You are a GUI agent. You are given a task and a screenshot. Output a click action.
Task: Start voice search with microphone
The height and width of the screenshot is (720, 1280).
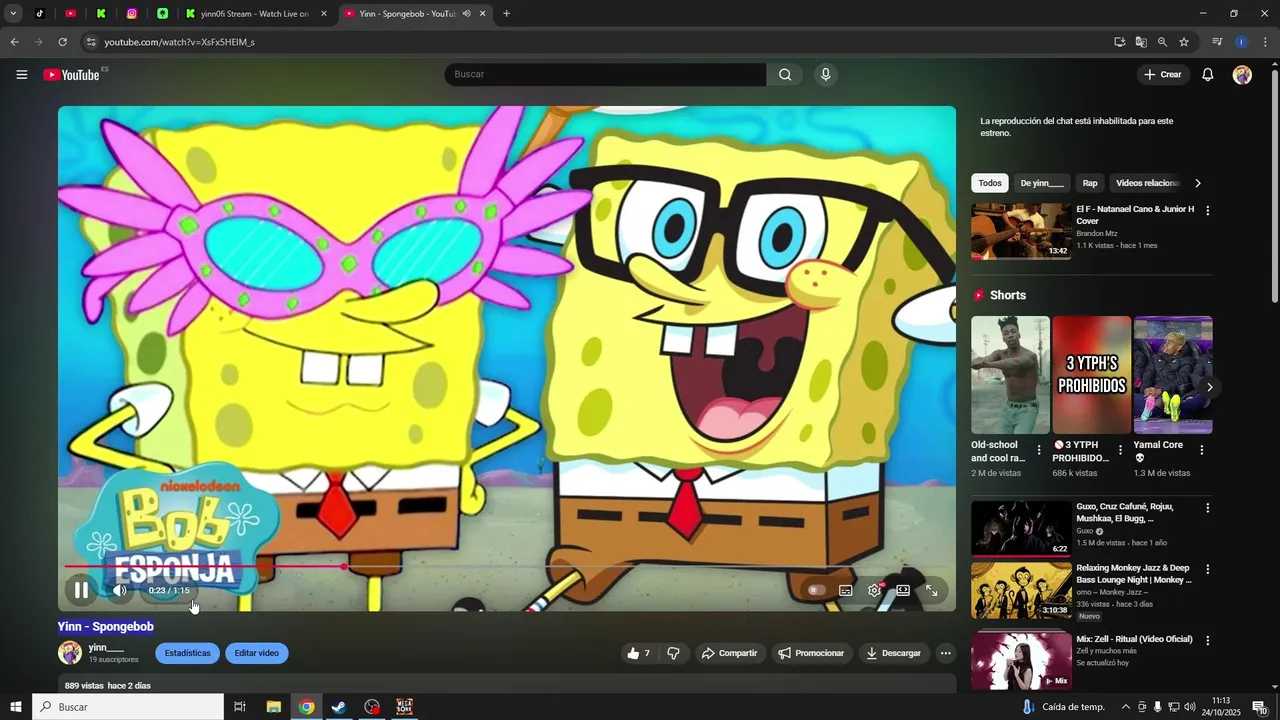tap(825, 74)
